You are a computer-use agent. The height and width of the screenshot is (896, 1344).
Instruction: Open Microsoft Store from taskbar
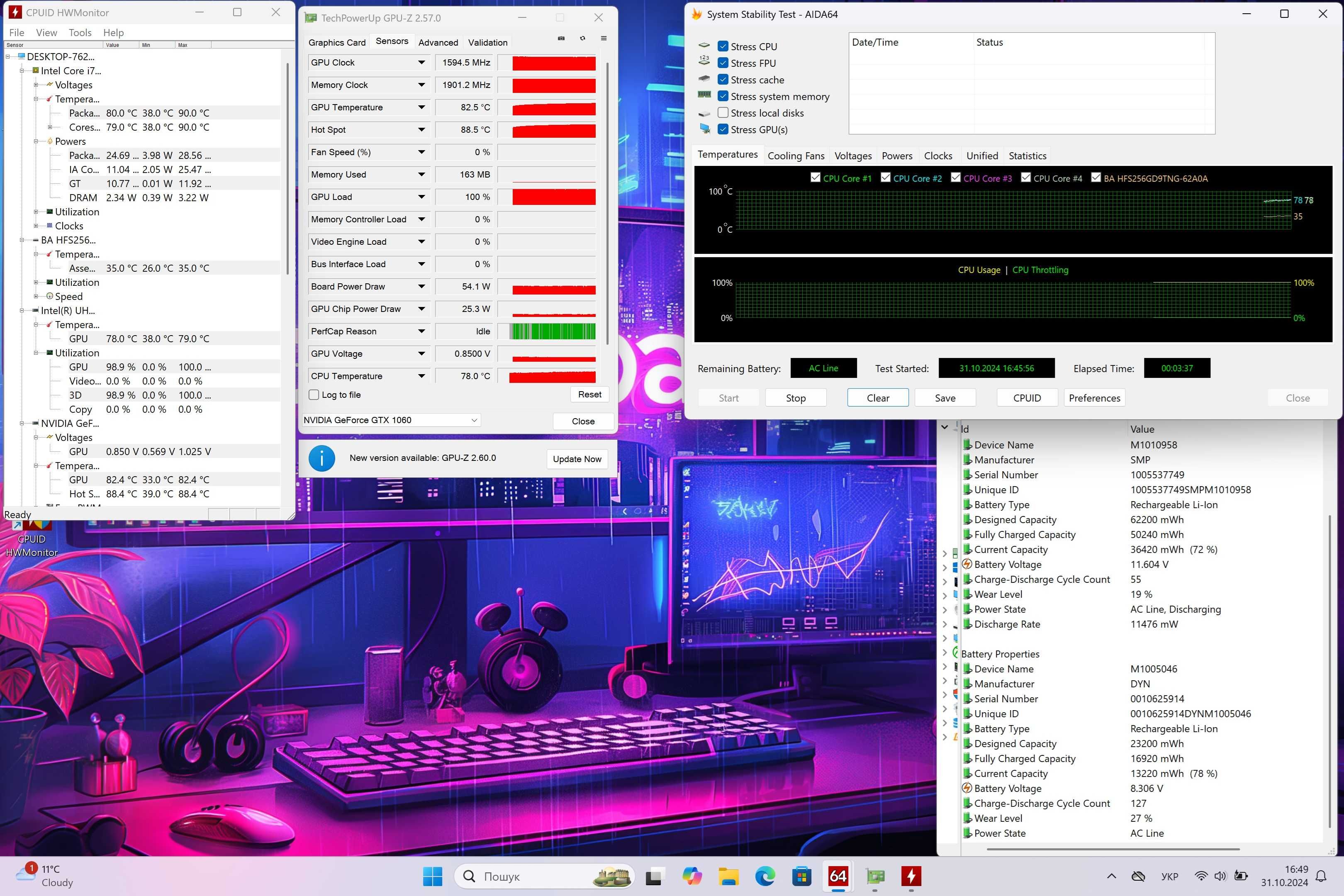[x=801, y=876]
